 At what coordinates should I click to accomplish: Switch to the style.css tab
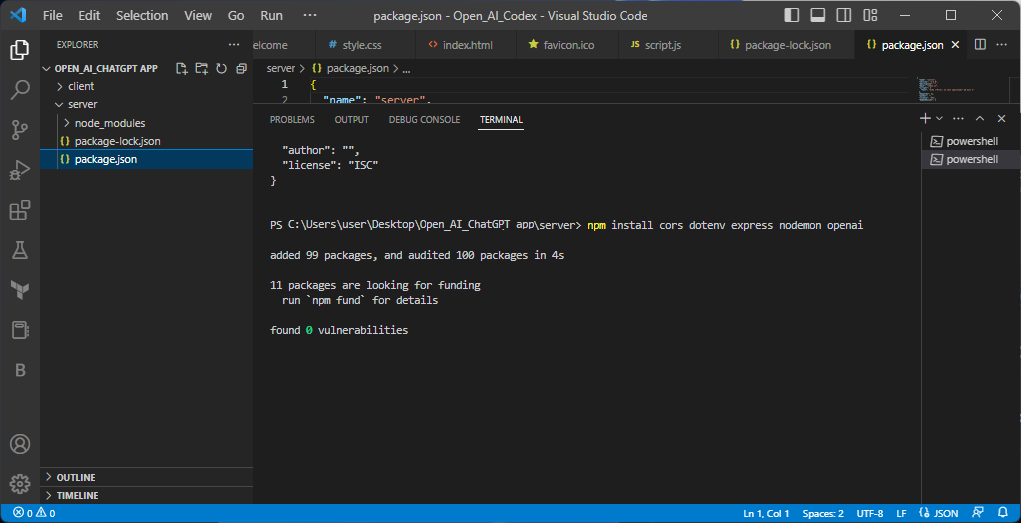pyautogui.click(x=362, y=45)
